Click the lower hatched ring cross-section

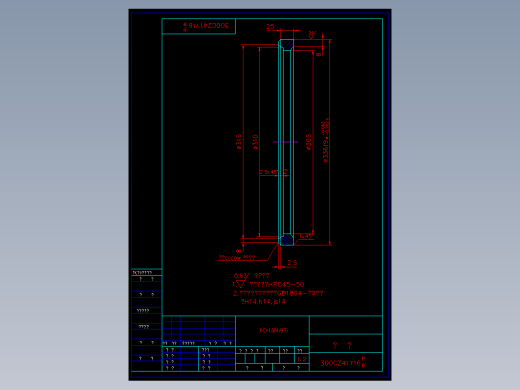click(286, 240)
